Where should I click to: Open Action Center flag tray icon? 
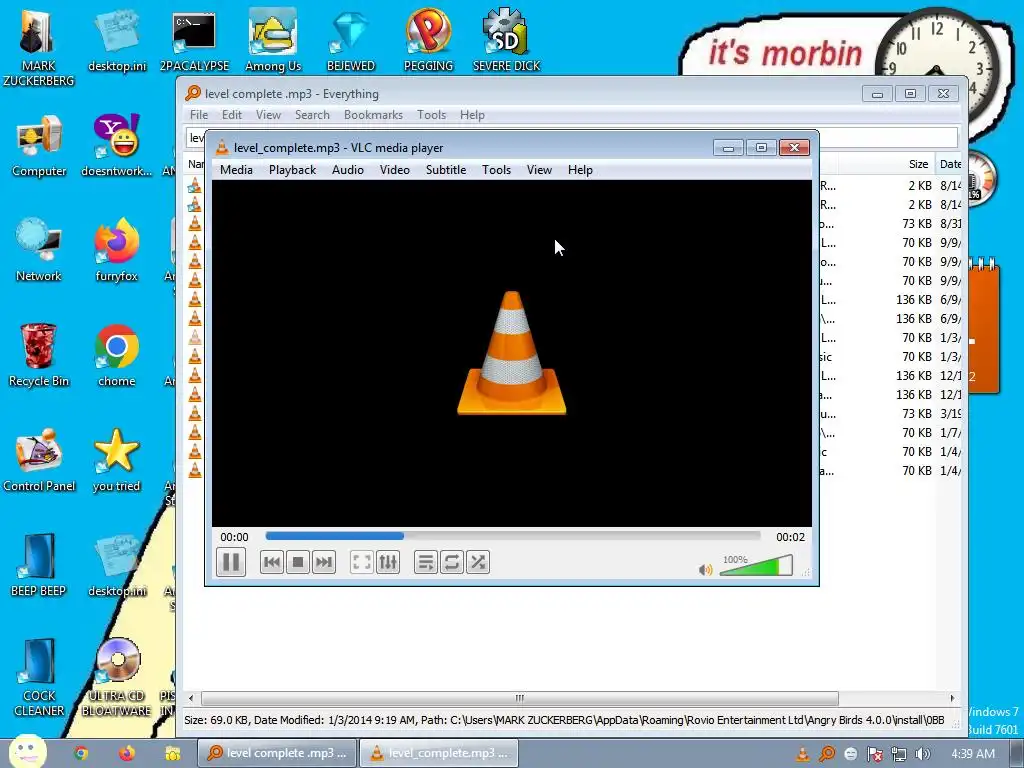point(874,754)
